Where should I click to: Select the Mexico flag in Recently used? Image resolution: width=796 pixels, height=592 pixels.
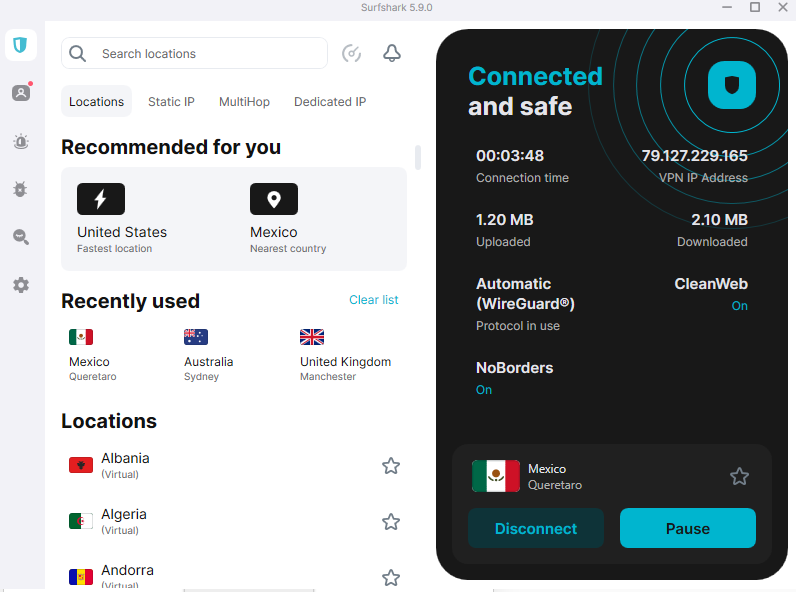[x=81, y=337]
